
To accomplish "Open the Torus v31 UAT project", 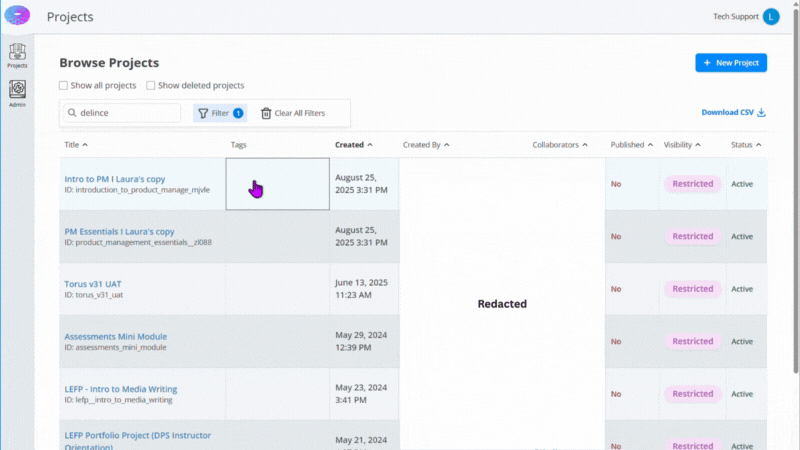I will point(93,284).
